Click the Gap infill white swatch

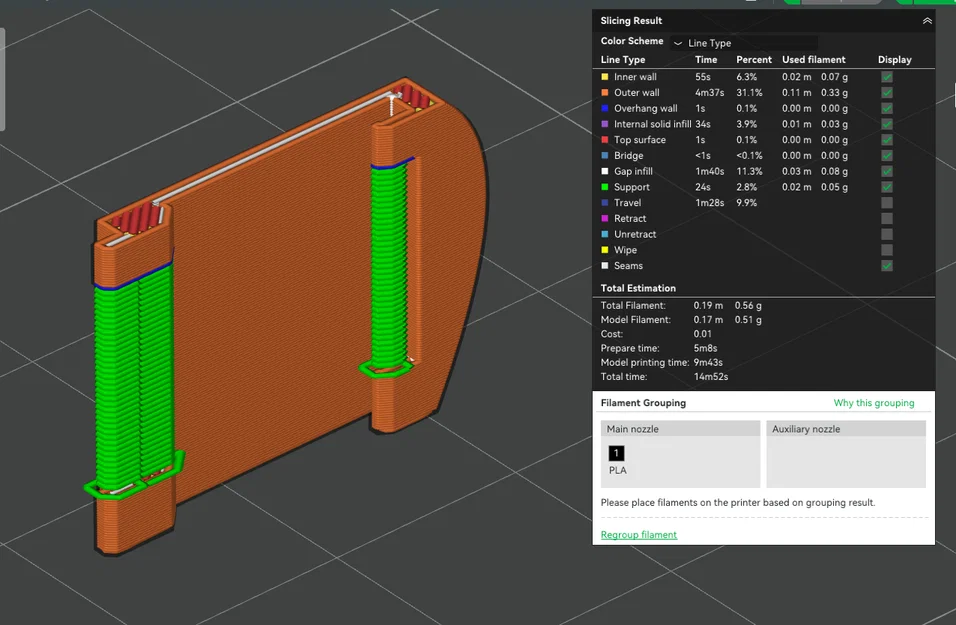tap(605, 171)
